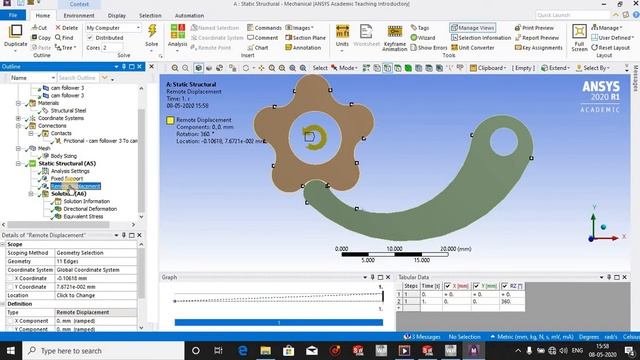Click the Keyframe Animation icon
The width and height of the screenshot is (640, 360).
click(x=395, y=32)
